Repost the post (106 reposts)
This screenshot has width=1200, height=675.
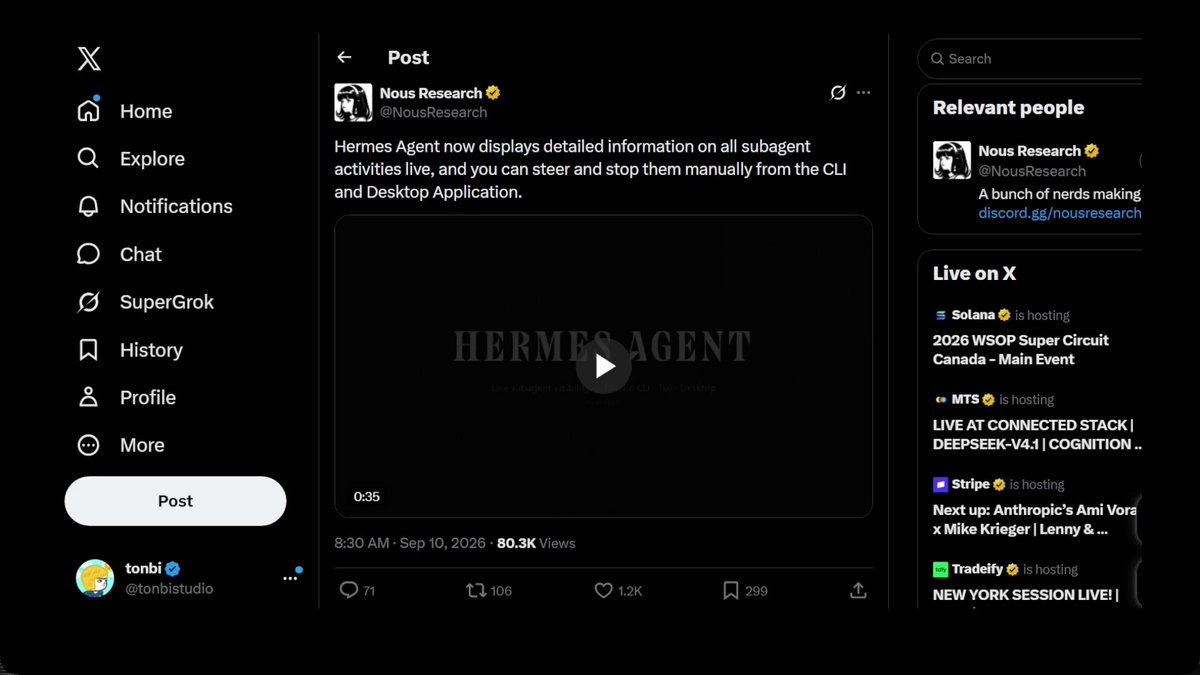489,591
